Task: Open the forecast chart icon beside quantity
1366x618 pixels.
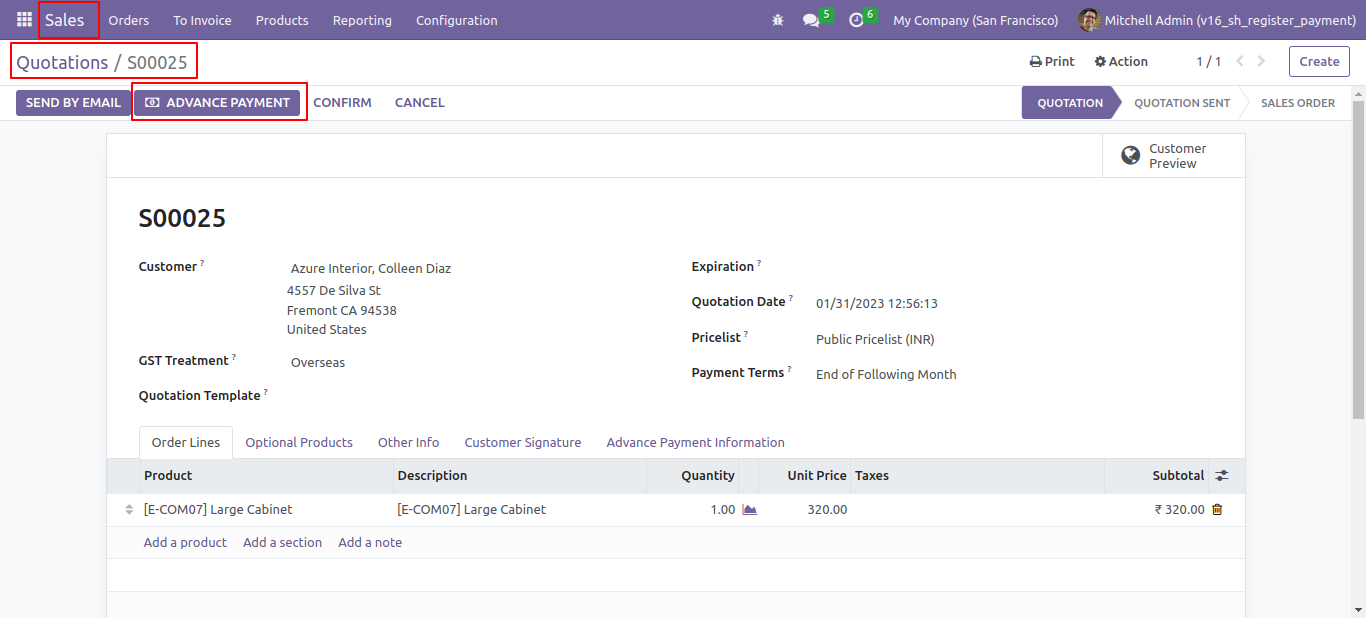Action: tap(749, 510)
